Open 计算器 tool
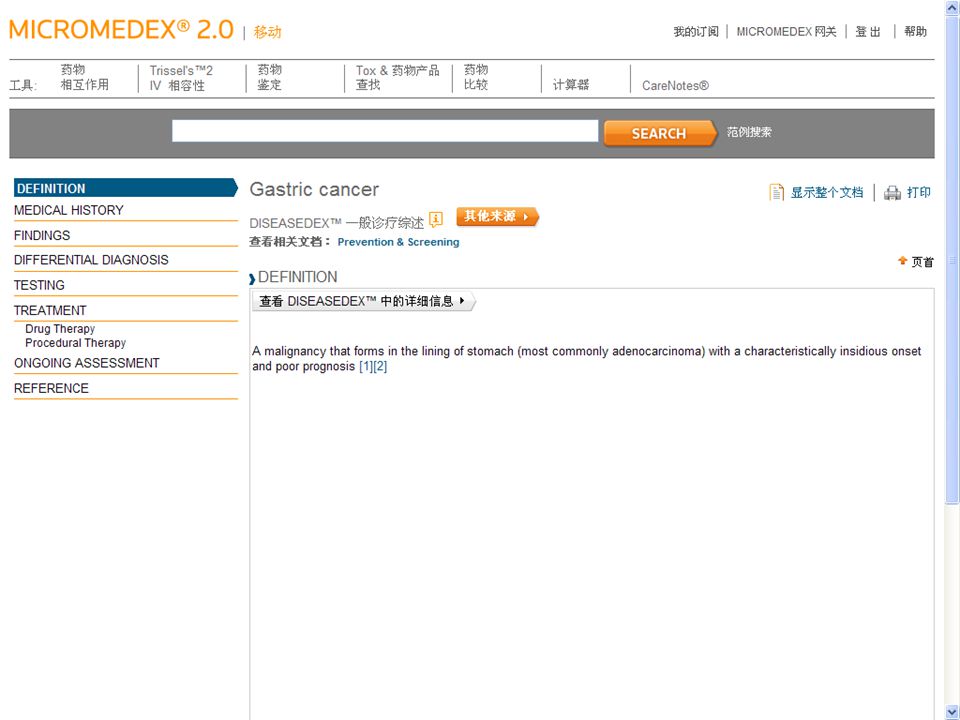This screenshot has height=720, width=960. (571, 84)
